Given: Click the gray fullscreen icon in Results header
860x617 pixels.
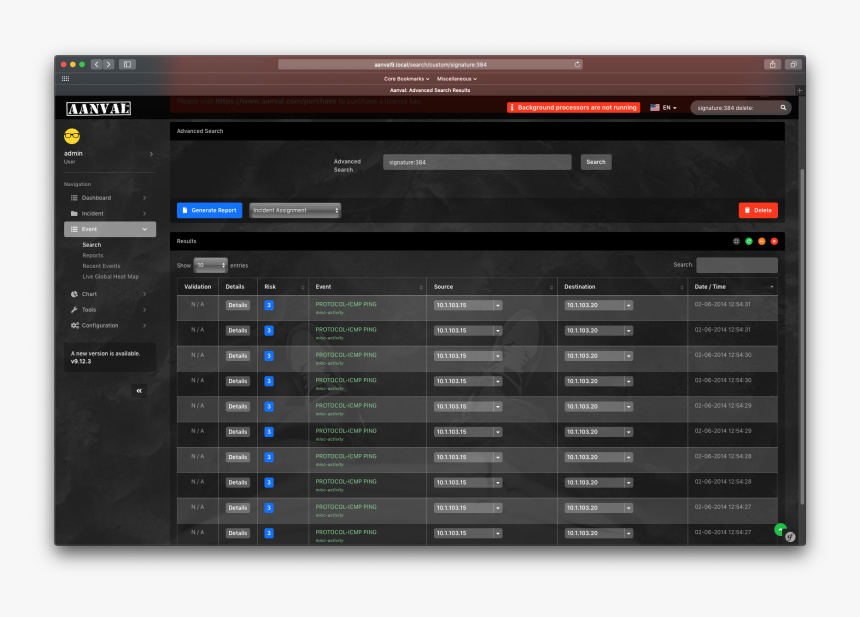Looking at the screenshot, I should coord(736,241).
